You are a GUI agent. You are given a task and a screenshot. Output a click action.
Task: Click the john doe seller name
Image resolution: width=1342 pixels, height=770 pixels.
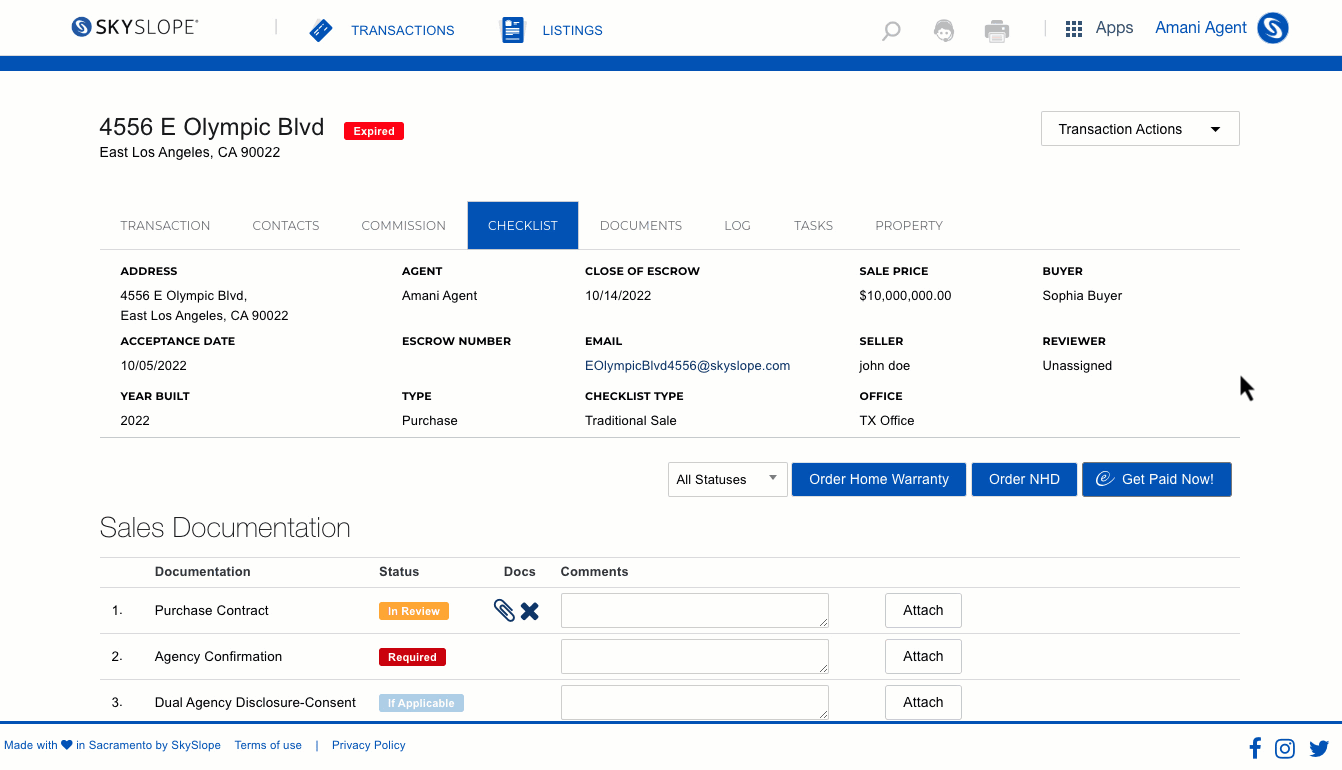pyautogui.click(x=885, y=366)
